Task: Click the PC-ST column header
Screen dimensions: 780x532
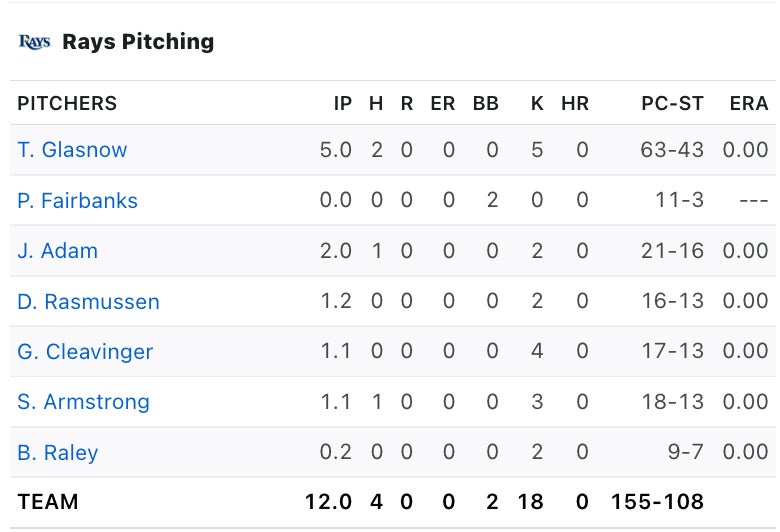Action: (x=673, y=103)
